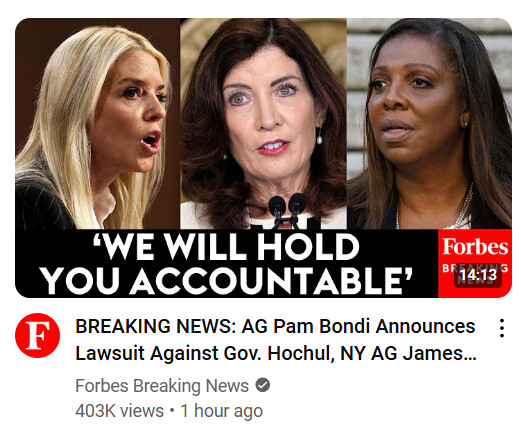Click the '1 hour ago' timestamp
The width and height of the screenshot is (521, 442).
click(x=222, y=411)
